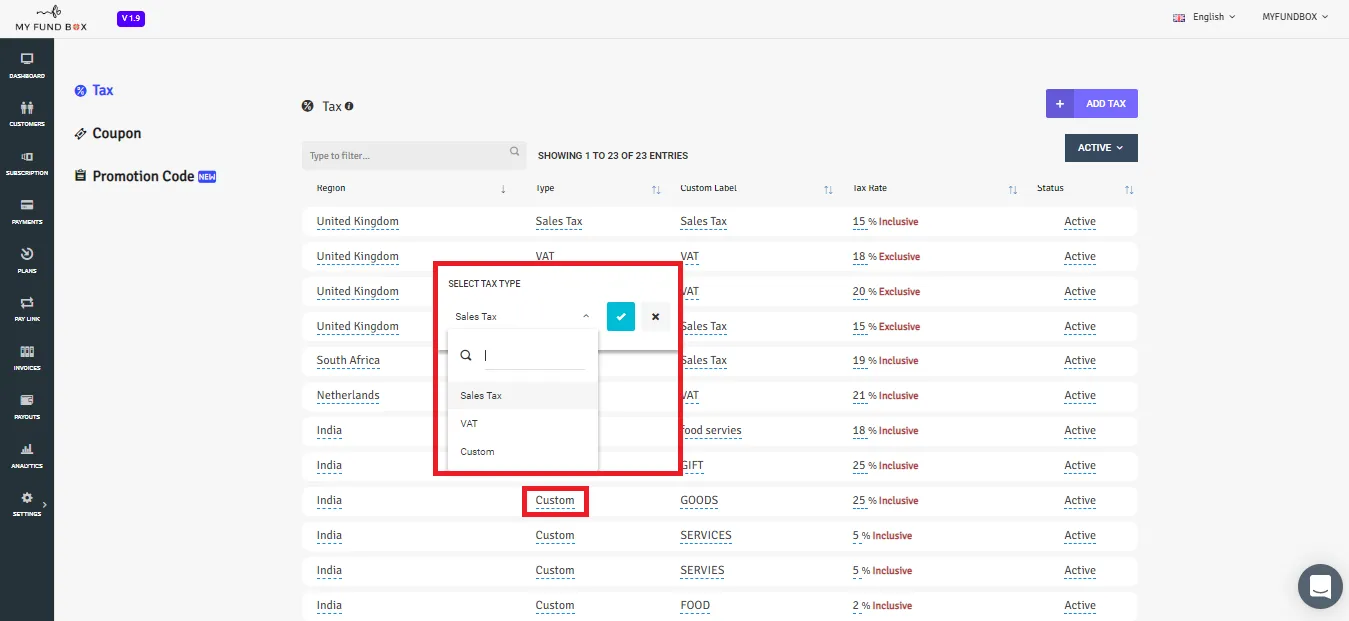
Task: Click the food servies custom label
Action: (711, 431)
